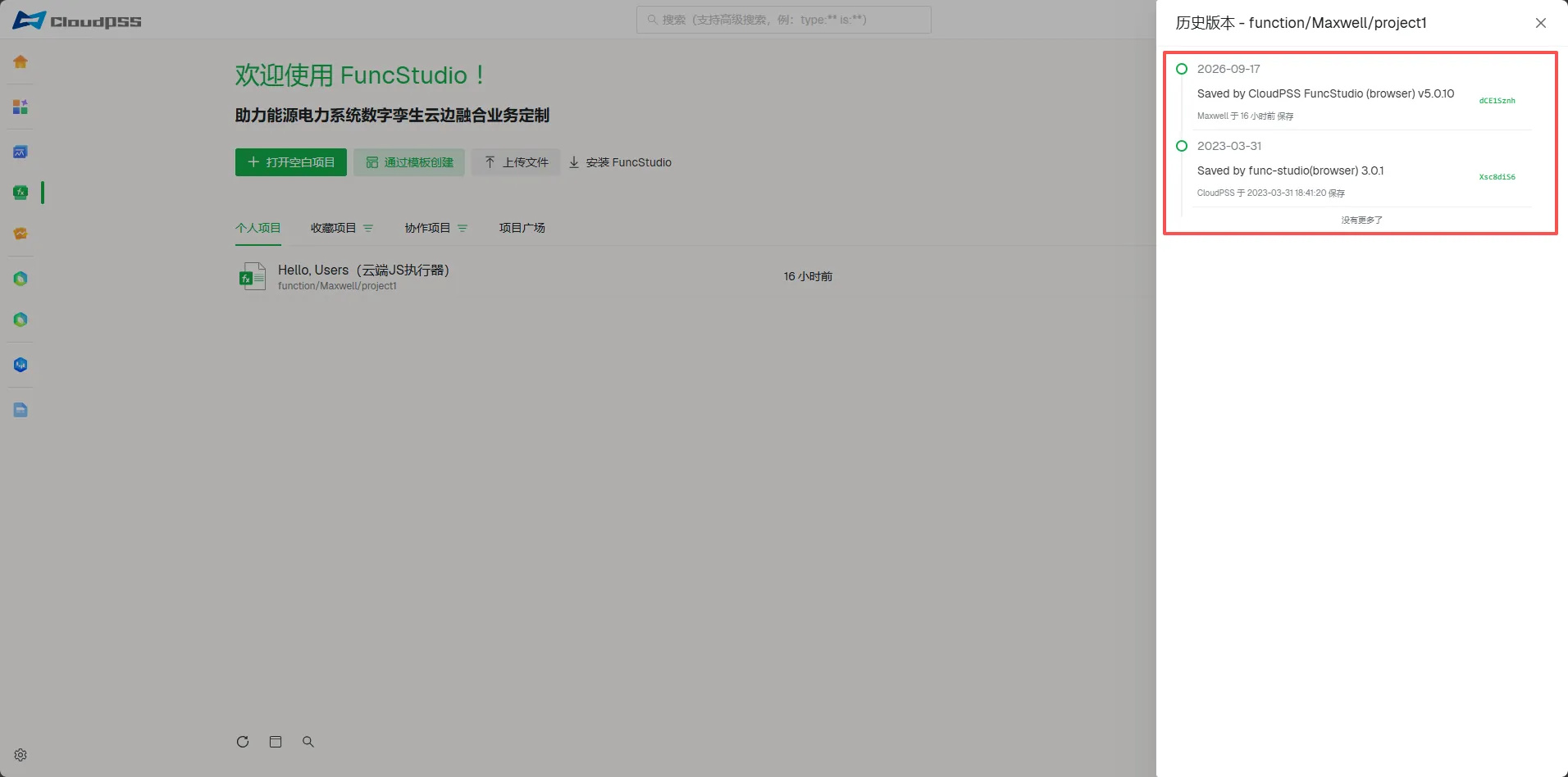Click the timeline circle for 2026-09-17
Screen dimensions: 1568x777
click(x=1182, y=69)
